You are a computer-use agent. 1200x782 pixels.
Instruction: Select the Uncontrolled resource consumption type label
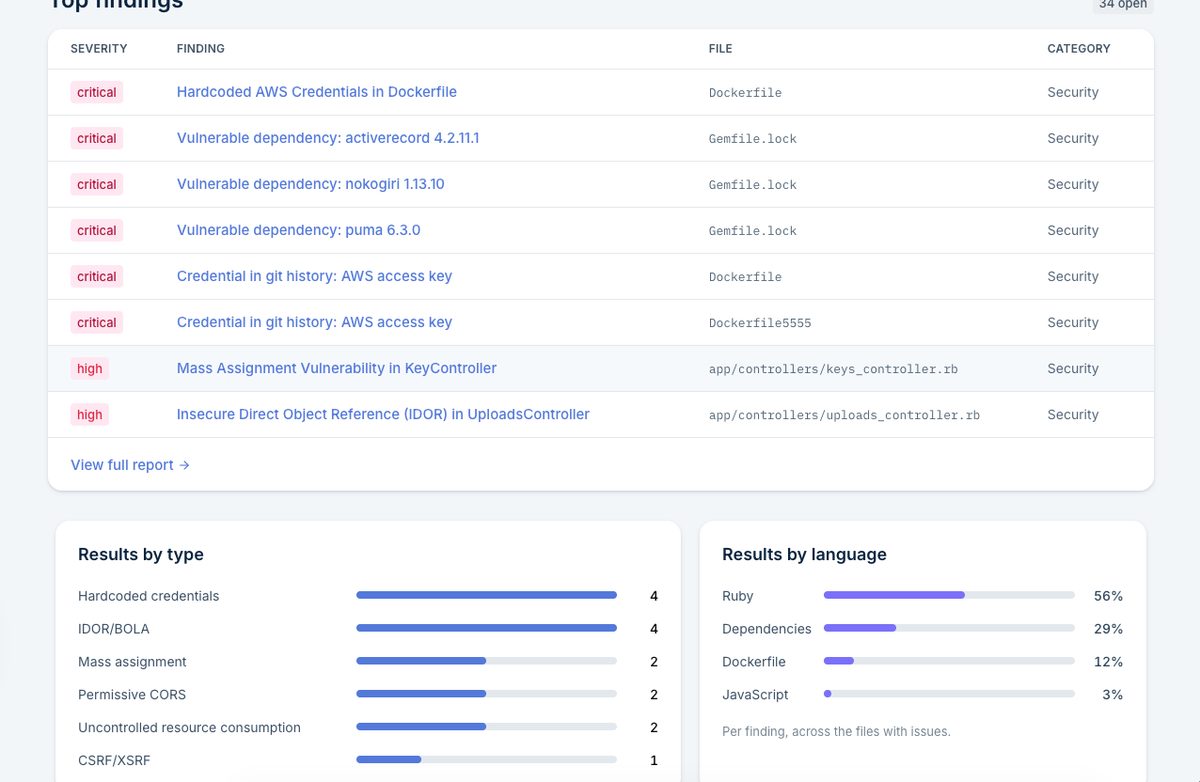(x=189, y=728)
